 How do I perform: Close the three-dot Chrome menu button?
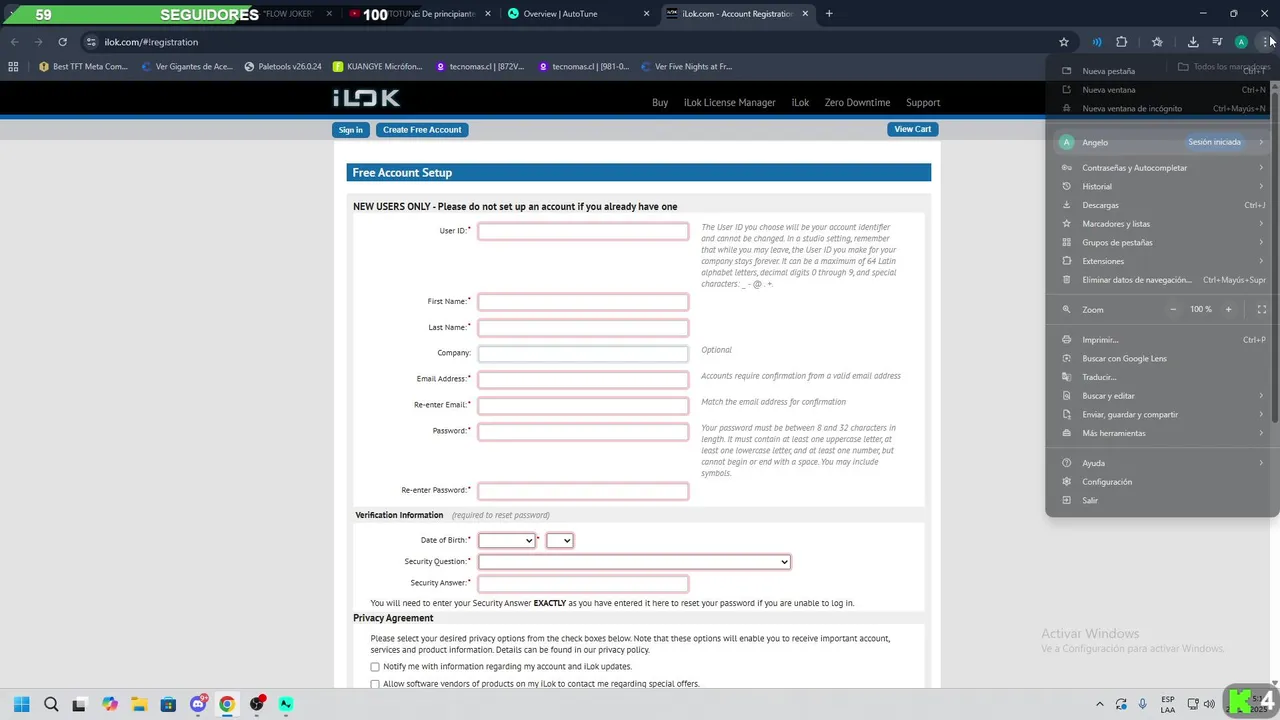coord(1266,42)
